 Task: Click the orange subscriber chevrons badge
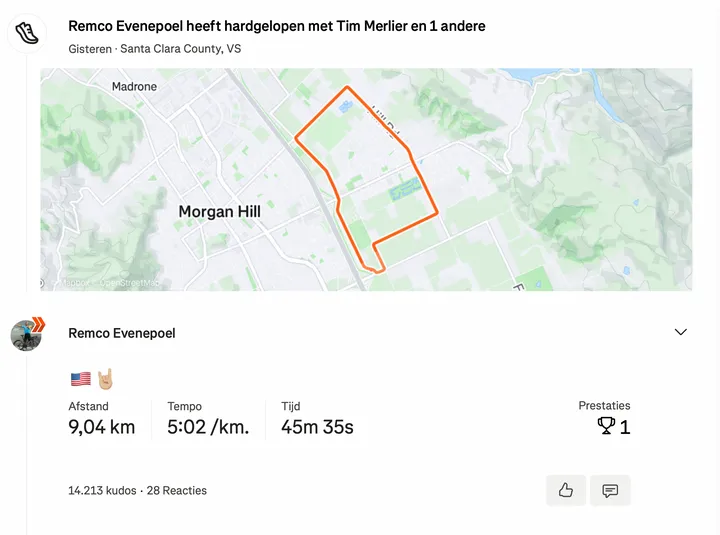[38, 323]
